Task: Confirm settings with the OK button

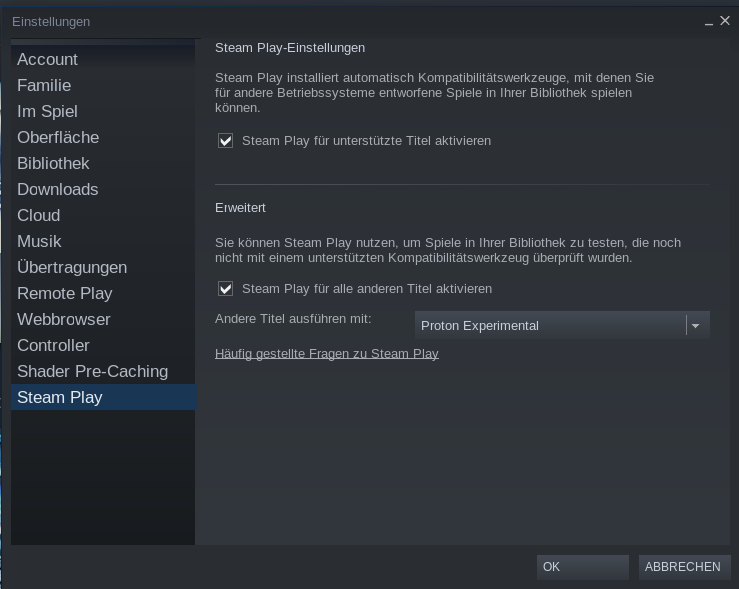Action: pos(583,567)
